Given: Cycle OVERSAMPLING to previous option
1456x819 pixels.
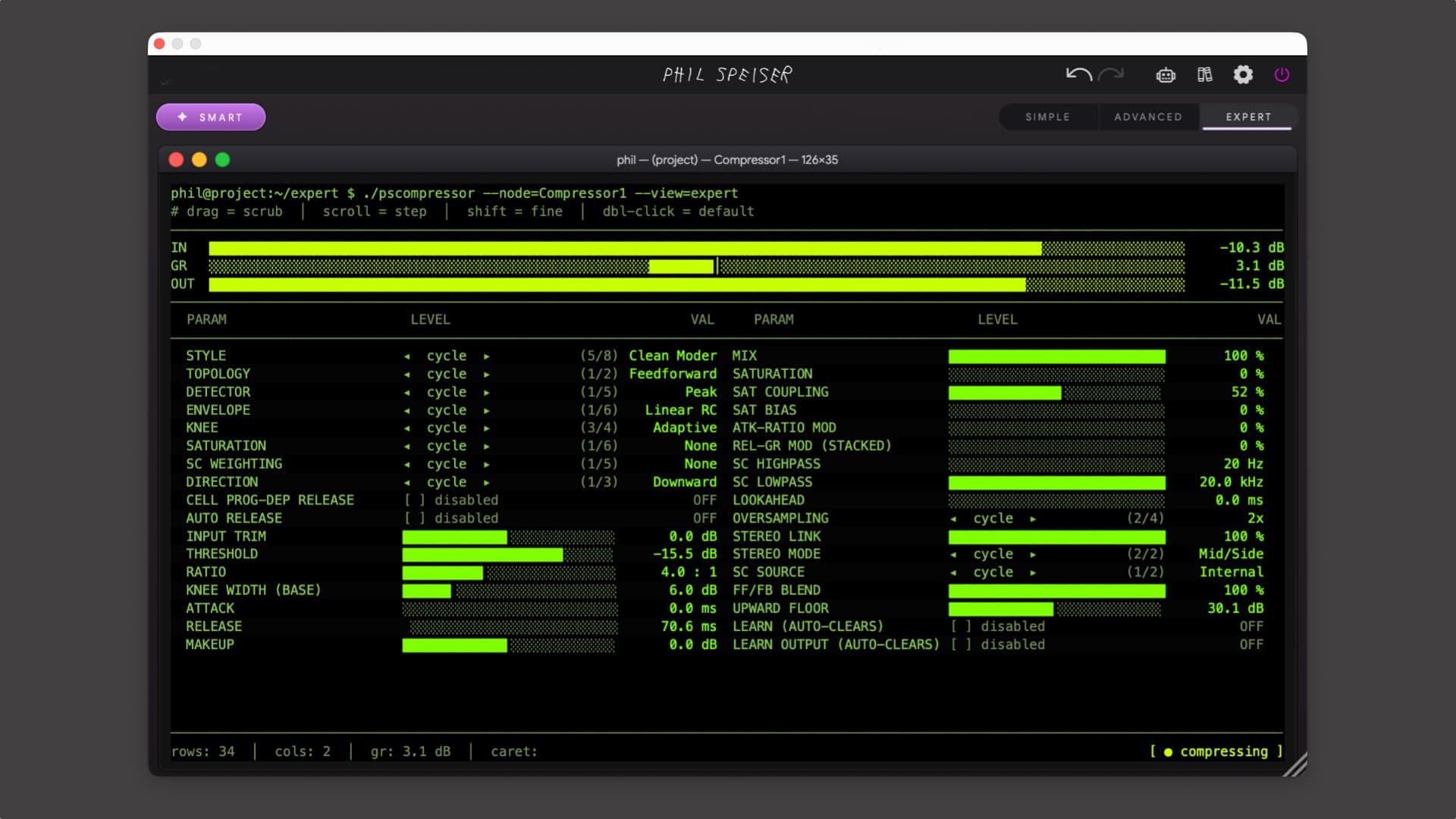Looking at the screenshot, I should pos(954,519).
